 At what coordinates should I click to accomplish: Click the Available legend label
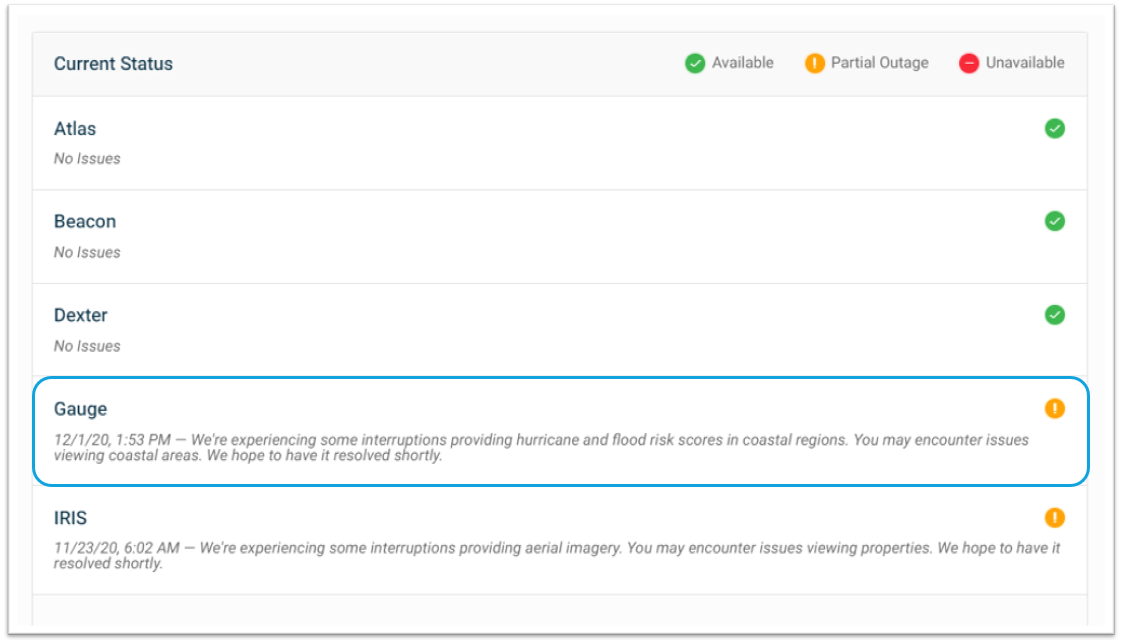(742, 63)
